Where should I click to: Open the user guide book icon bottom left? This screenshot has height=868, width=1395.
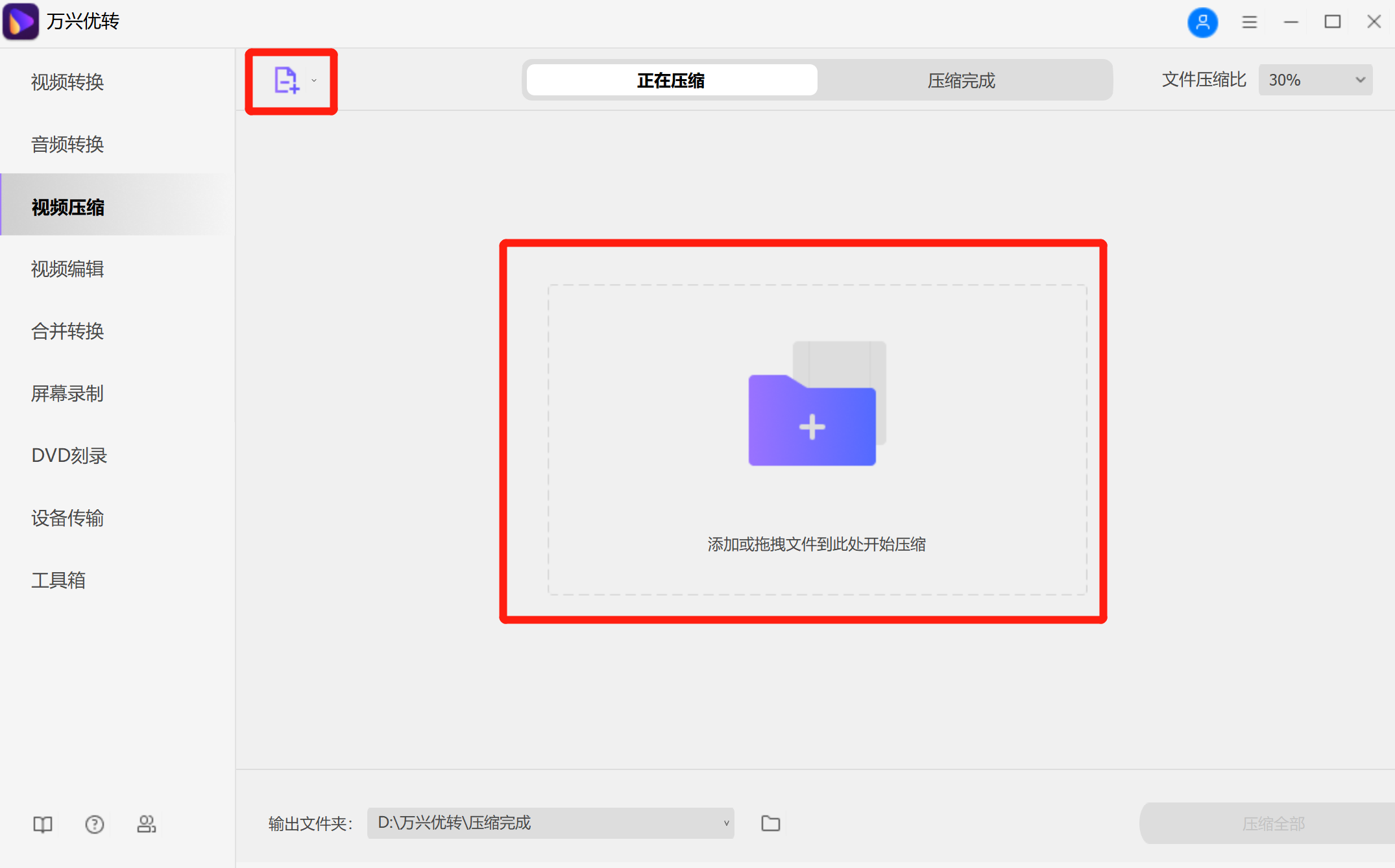click(x=42, y=823)
